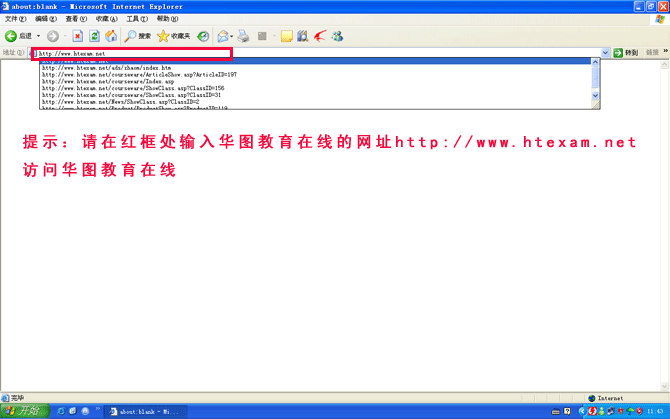Click the Research books icon
The width and height of the screenshot is (670, 419).
tap(303, 36)
